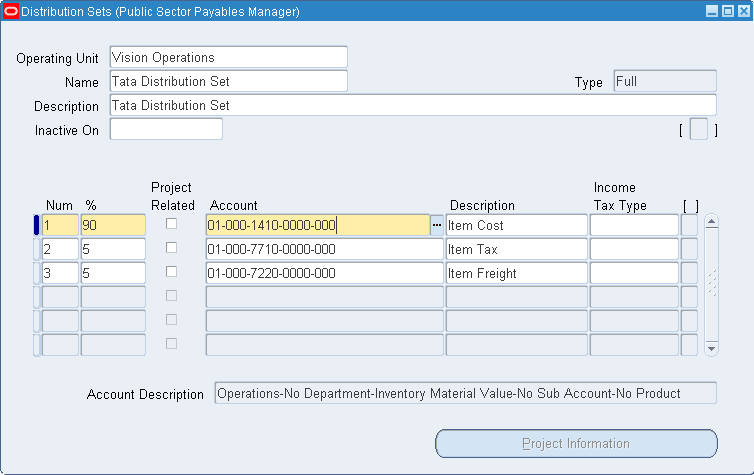754x475 pixels.
Task: Select account 01-000-7710-0000-000 field
Action: pyautogui.click(x=324, y=249)
